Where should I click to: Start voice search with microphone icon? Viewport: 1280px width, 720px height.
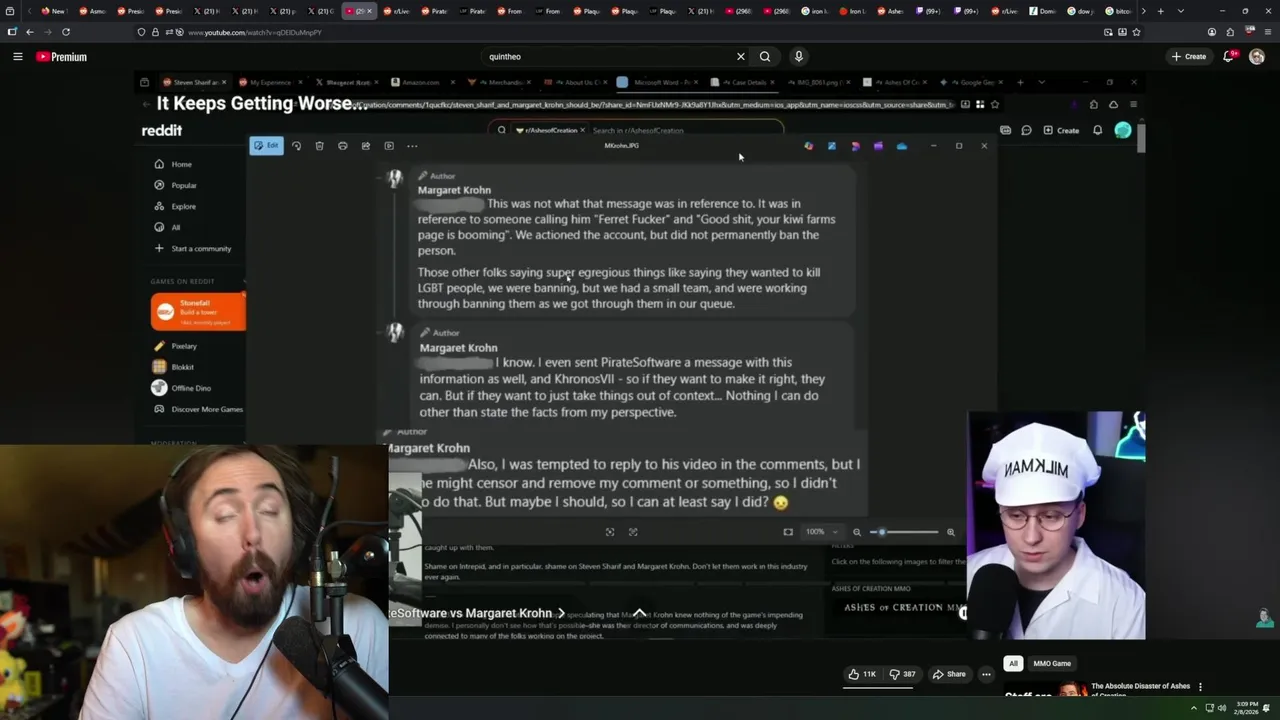pos(798,57)
